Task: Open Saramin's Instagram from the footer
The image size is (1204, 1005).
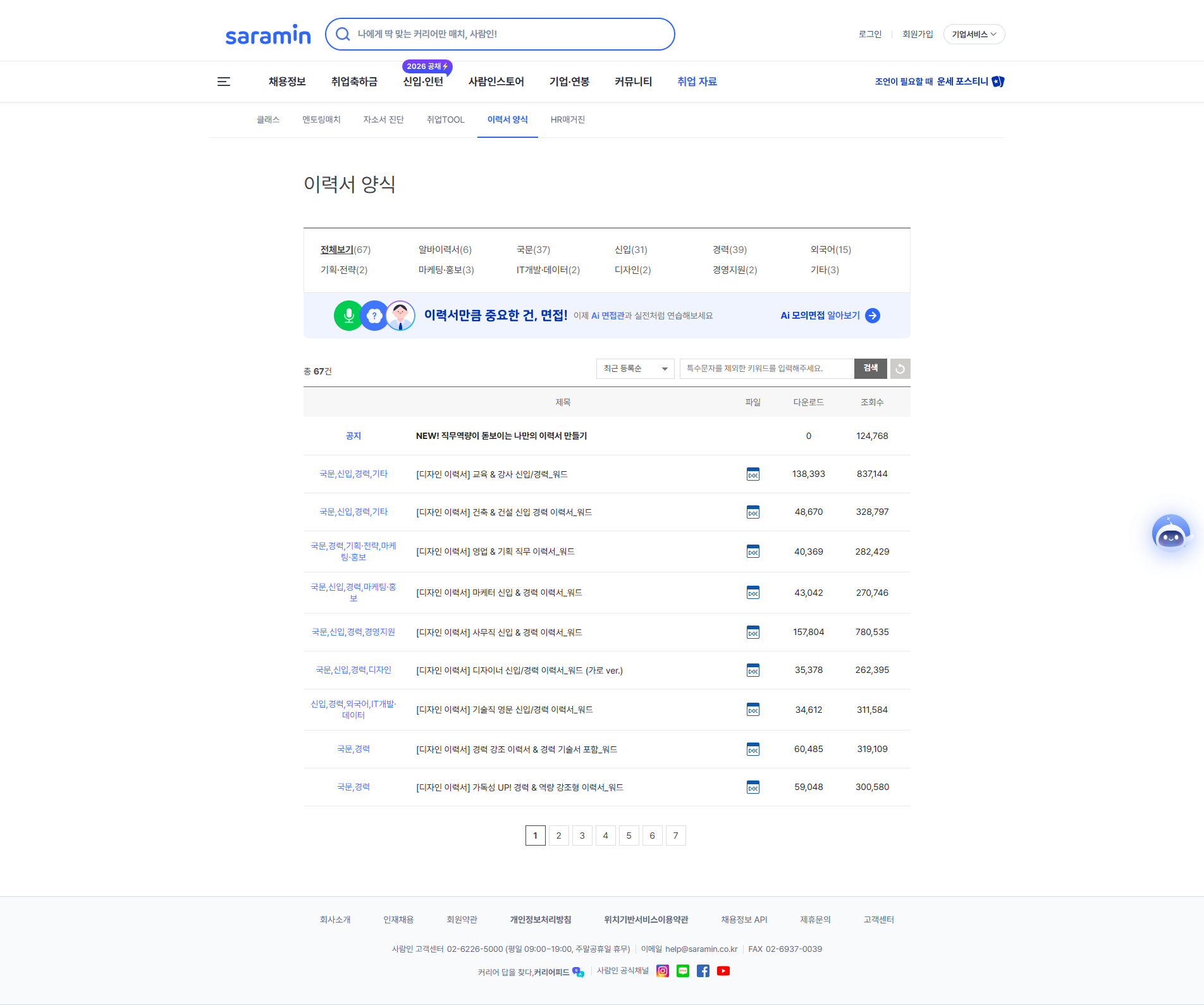Action: coord(662,970)
